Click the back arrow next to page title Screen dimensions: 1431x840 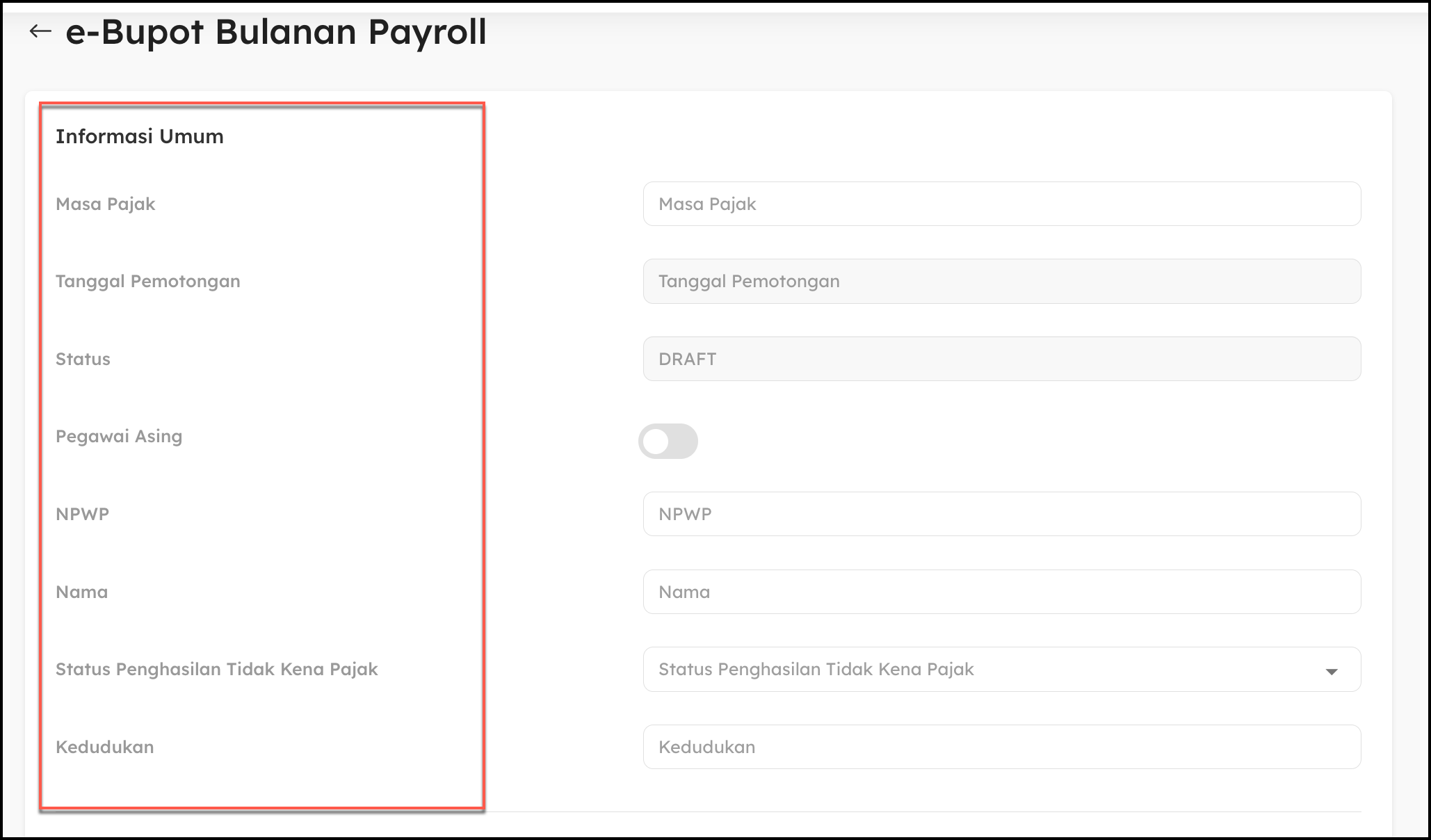pyautogui.click(x=40, y=31)
